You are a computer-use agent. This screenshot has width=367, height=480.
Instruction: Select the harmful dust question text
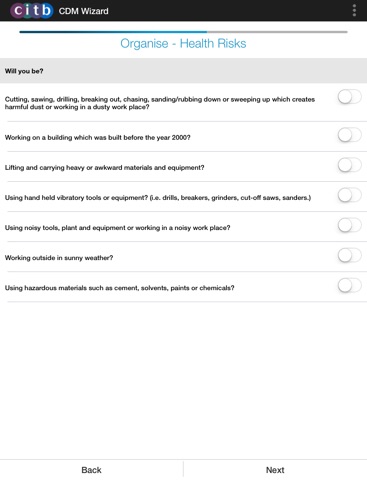click(x=160, y=103)
